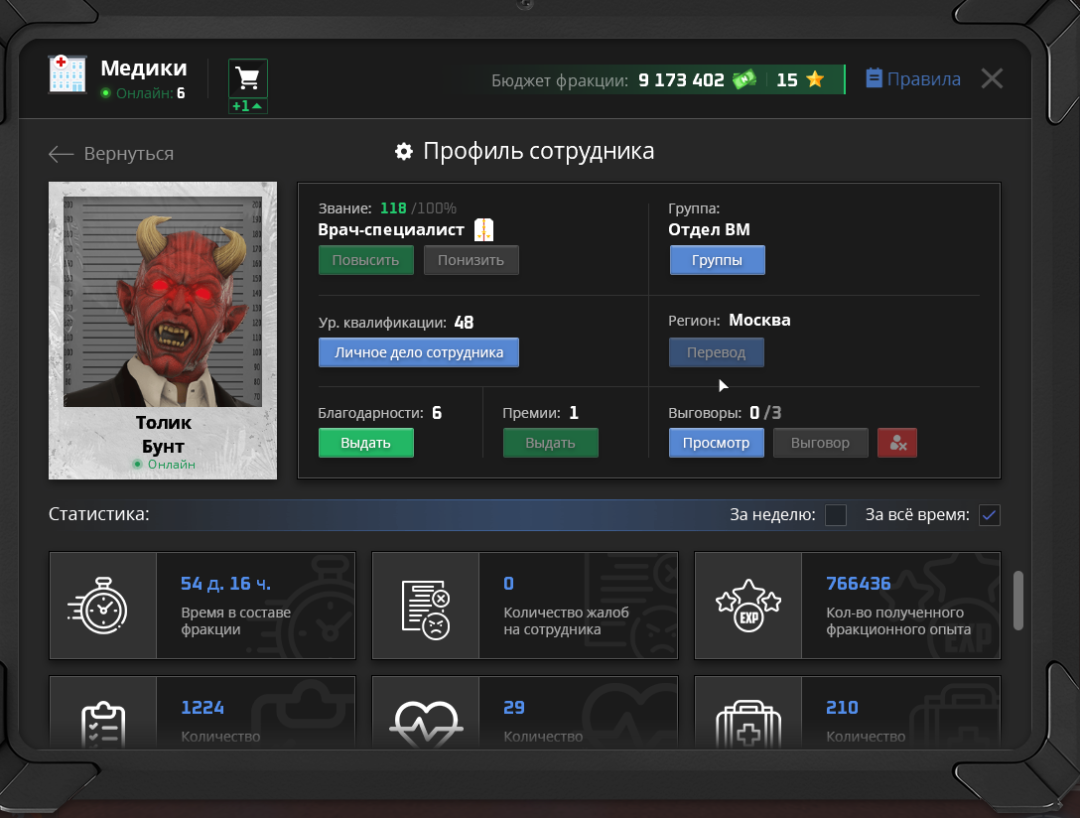Go back using Вернуться
The height and width of the screenshot is (818, 1080).
pyautogui.click(x=111, y=154)
